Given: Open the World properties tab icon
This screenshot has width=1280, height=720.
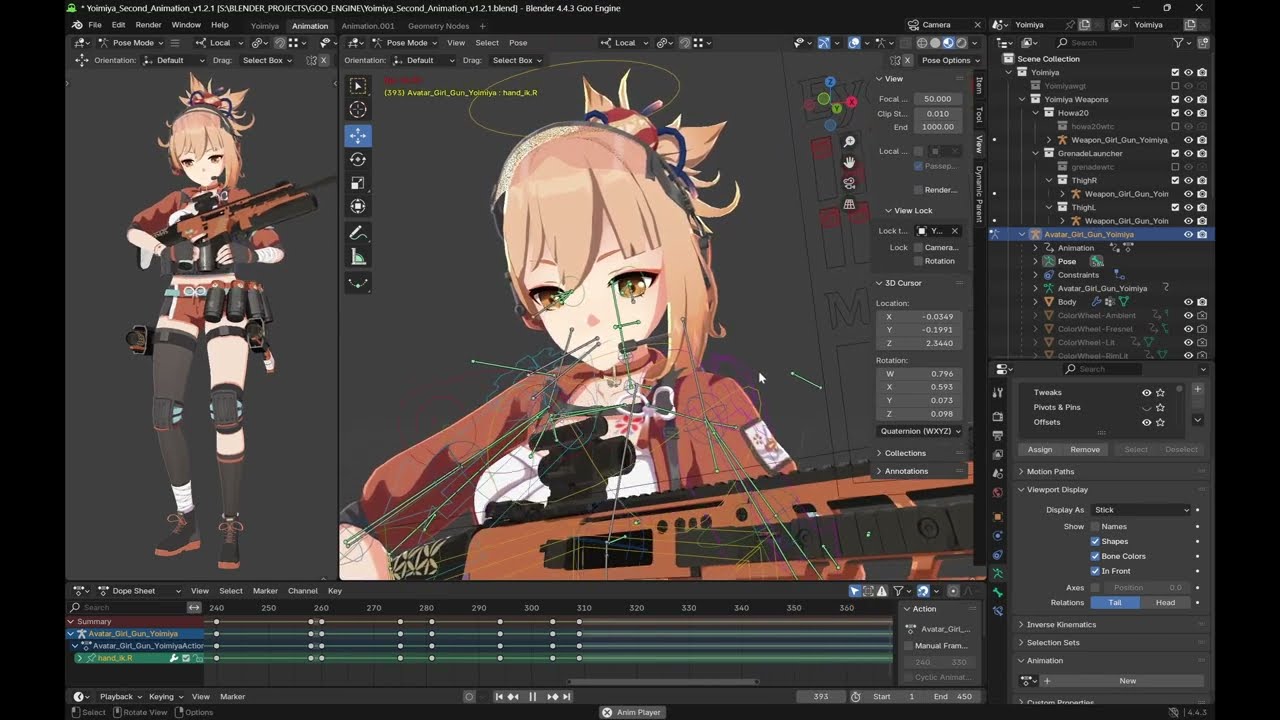Looking at the screenshot, I should pyautogui.click(x=997, y=492).
